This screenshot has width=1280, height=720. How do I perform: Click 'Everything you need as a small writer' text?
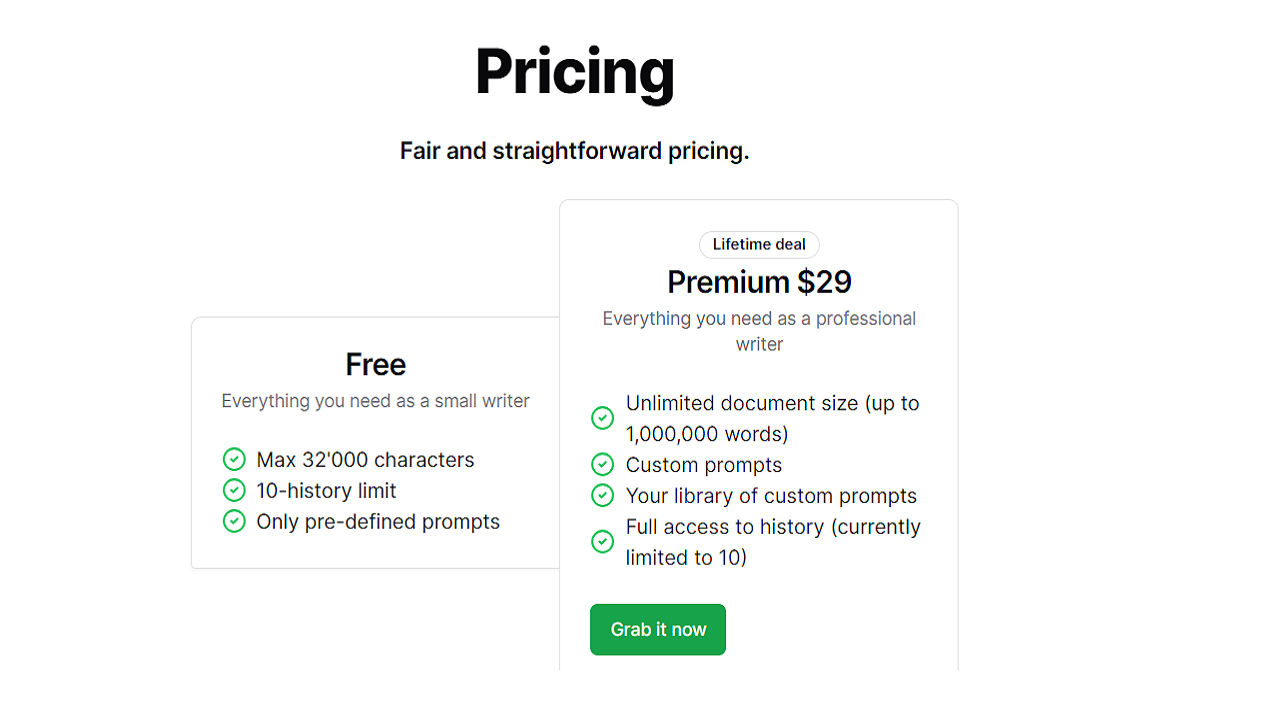click(376, 401)
